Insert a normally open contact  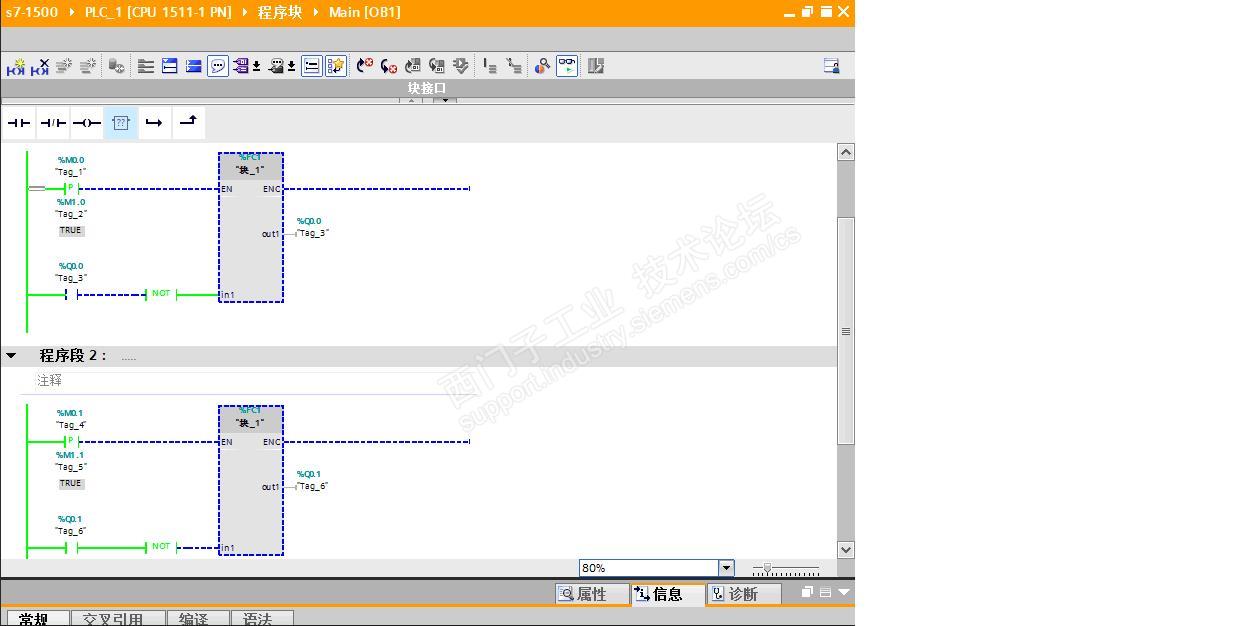pos(19,123)
